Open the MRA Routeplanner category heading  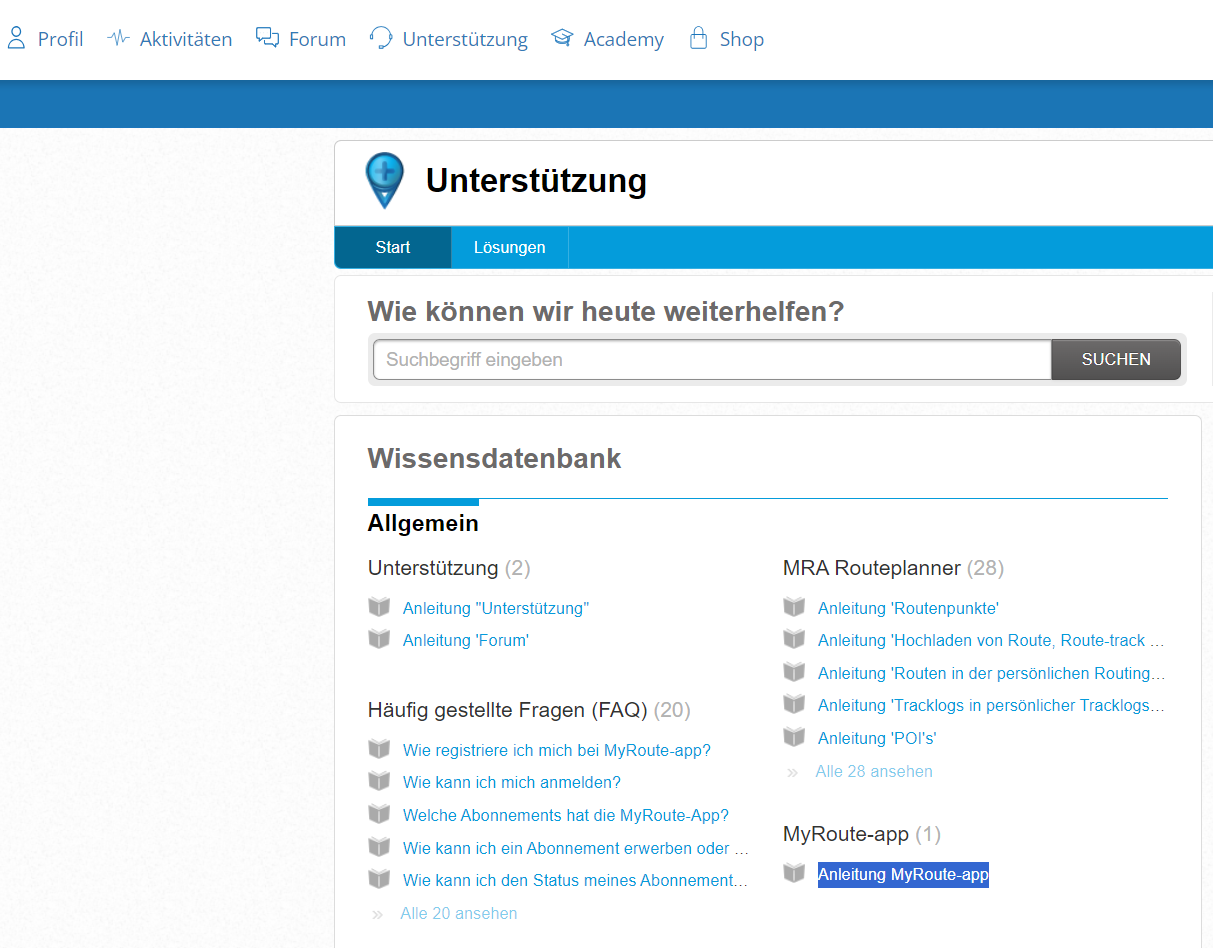[x=871, y=568]
